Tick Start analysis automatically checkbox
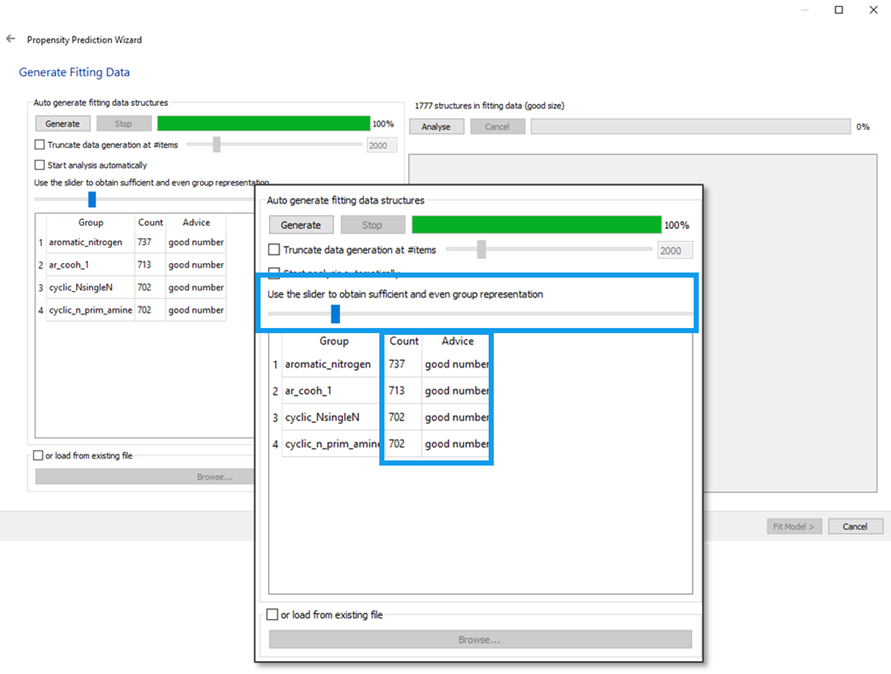The height and width of the screenshot is (674, 891). pyautogui.click(x=40, y=165)
